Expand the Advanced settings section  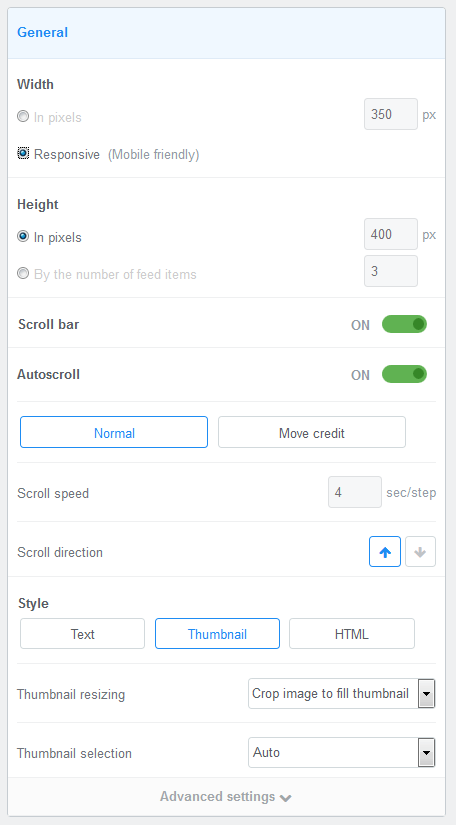[226, 797]
